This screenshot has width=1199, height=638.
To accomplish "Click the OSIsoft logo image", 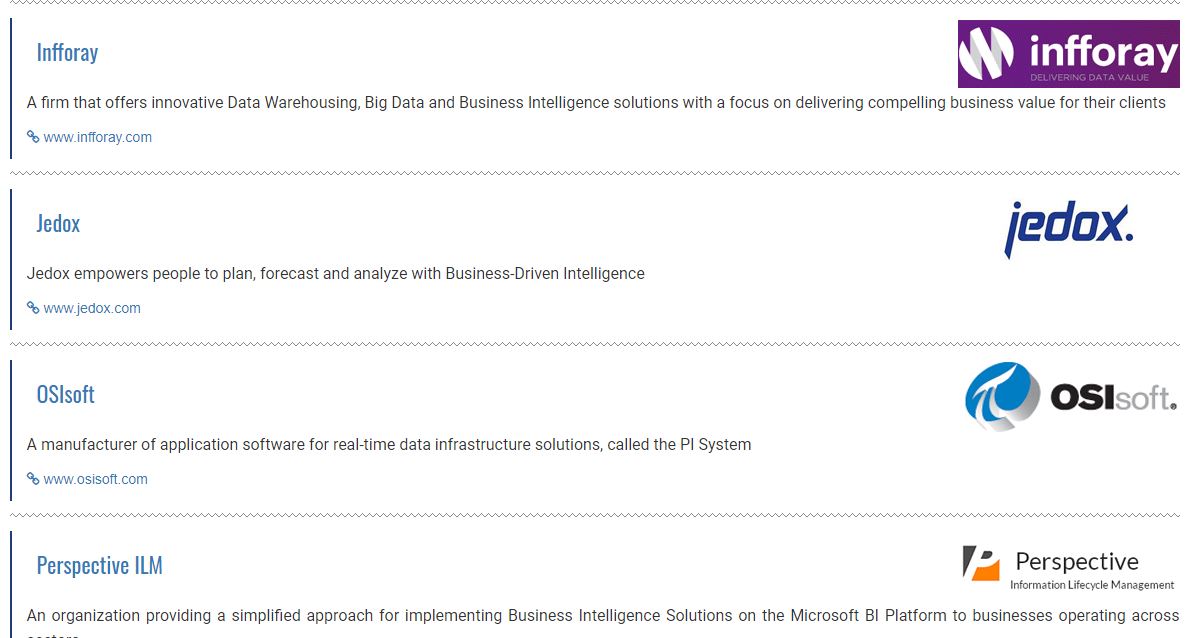I will click(1070, 397).
